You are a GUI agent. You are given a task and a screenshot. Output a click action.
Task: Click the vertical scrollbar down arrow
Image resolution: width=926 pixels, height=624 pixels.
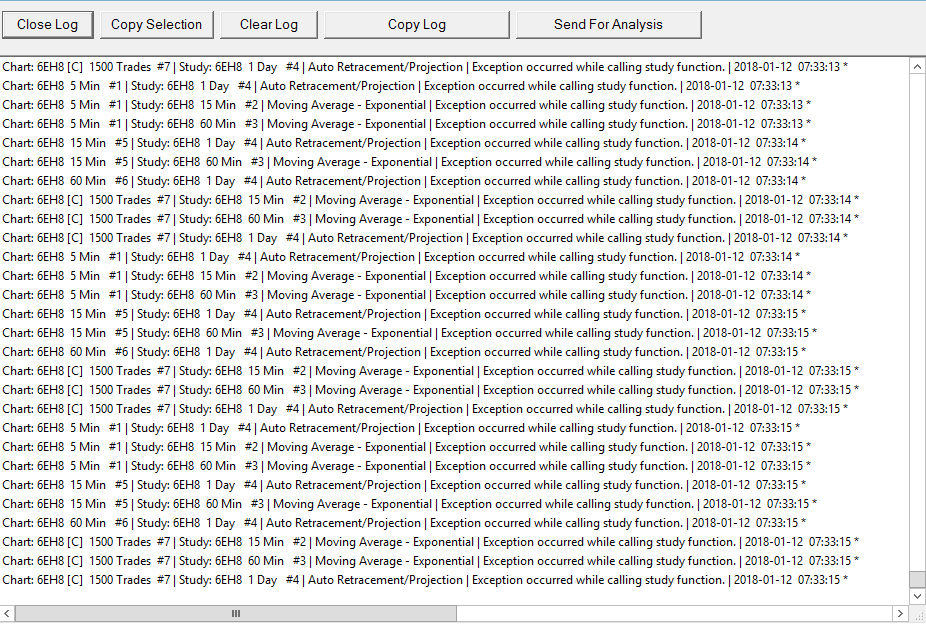[917, 596]
